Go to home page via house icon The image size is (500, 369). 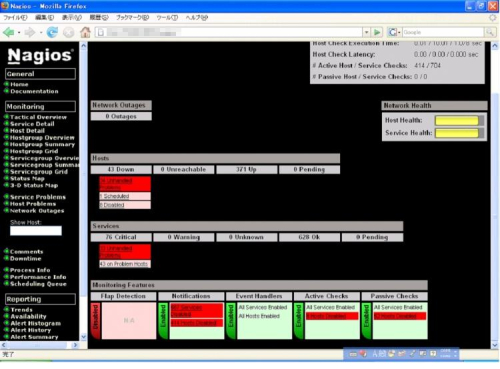click(85, 32)
